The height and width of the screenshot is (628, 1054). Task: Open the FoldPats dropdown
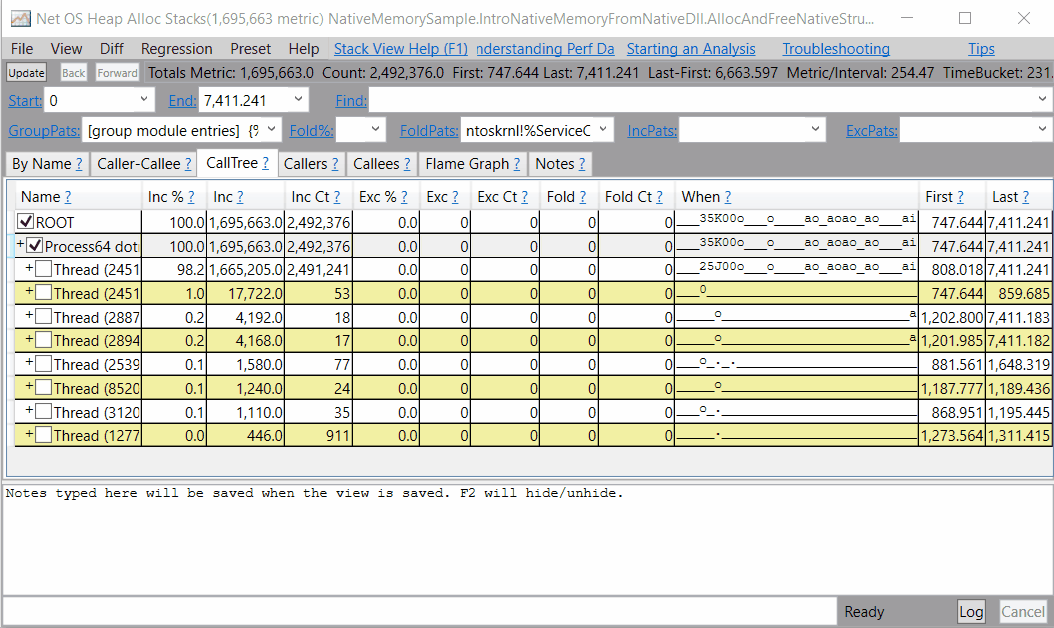(x=602, y=128)
